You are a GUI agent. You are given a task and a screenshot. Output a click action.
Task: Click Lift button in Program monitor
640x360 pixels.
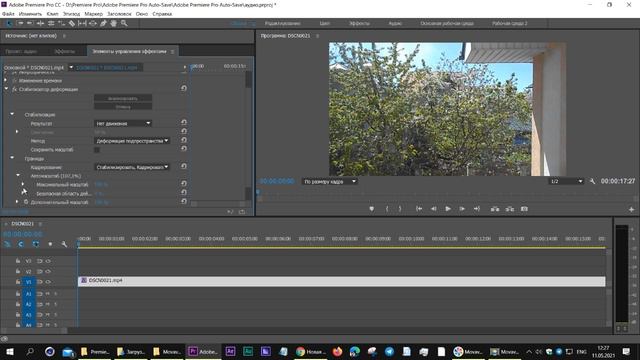click(495, 209)
